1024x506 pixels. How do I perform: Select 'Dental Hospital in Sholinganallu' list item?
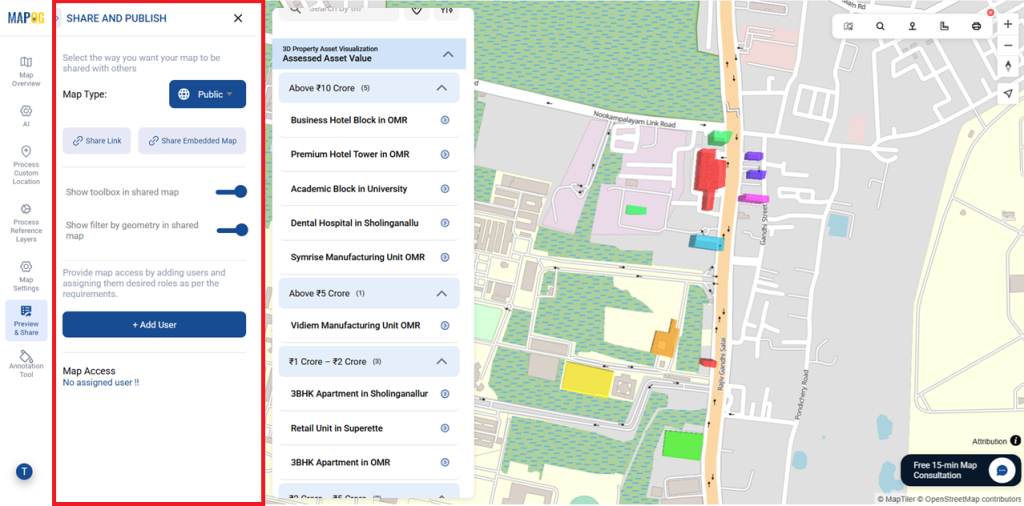(369, 223)
